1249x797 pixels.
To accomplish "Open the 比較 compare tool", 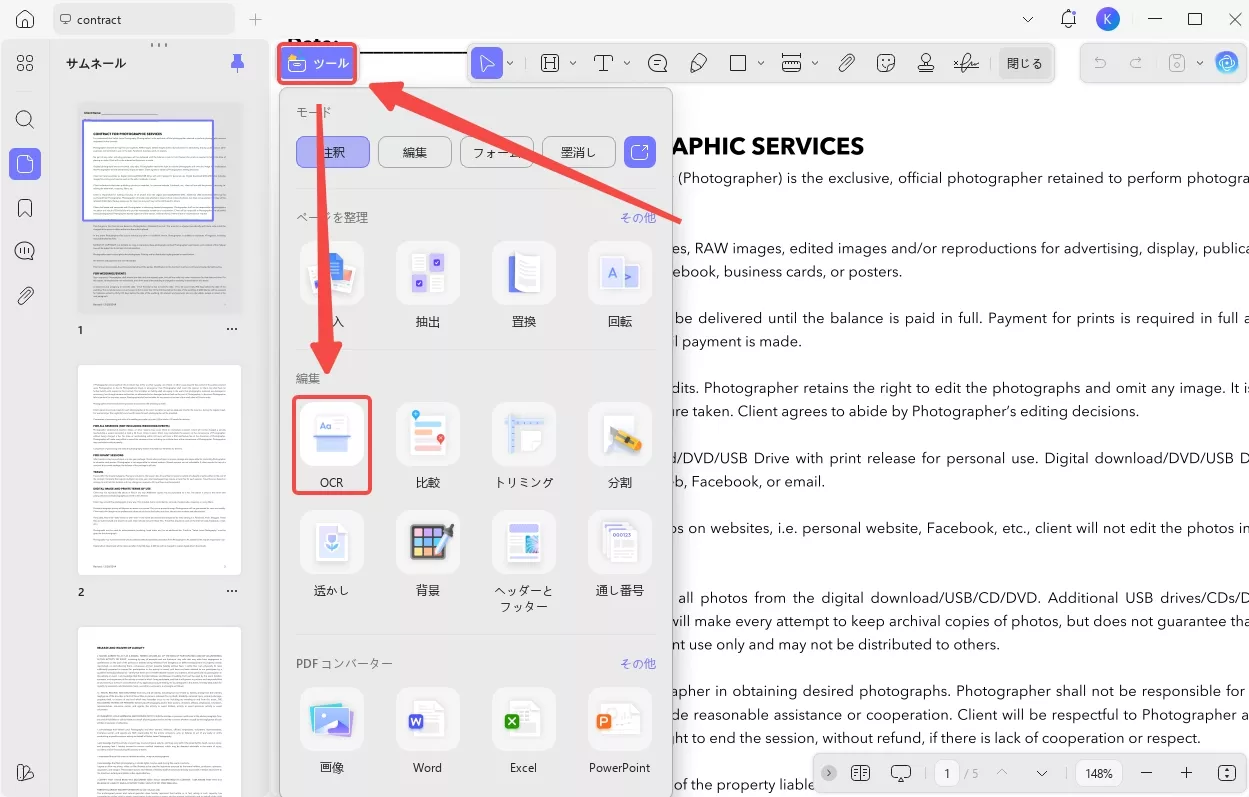I will pyautogui.click(x=428, y=445).
